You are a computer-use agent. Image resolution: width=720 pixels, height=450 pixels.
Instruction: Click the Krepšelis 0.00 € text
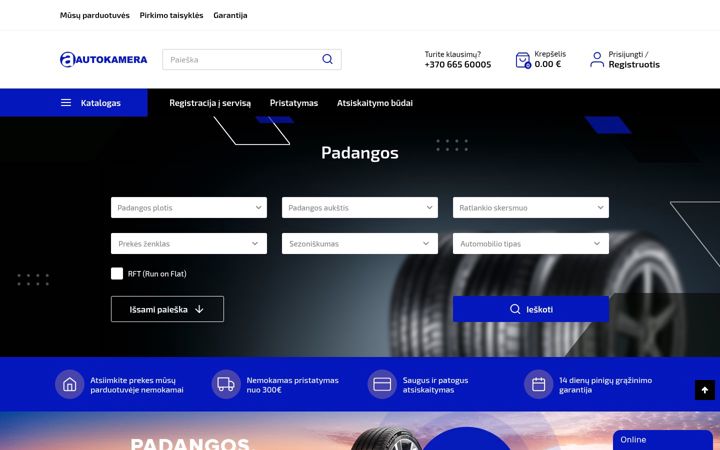tap(550, 59)
